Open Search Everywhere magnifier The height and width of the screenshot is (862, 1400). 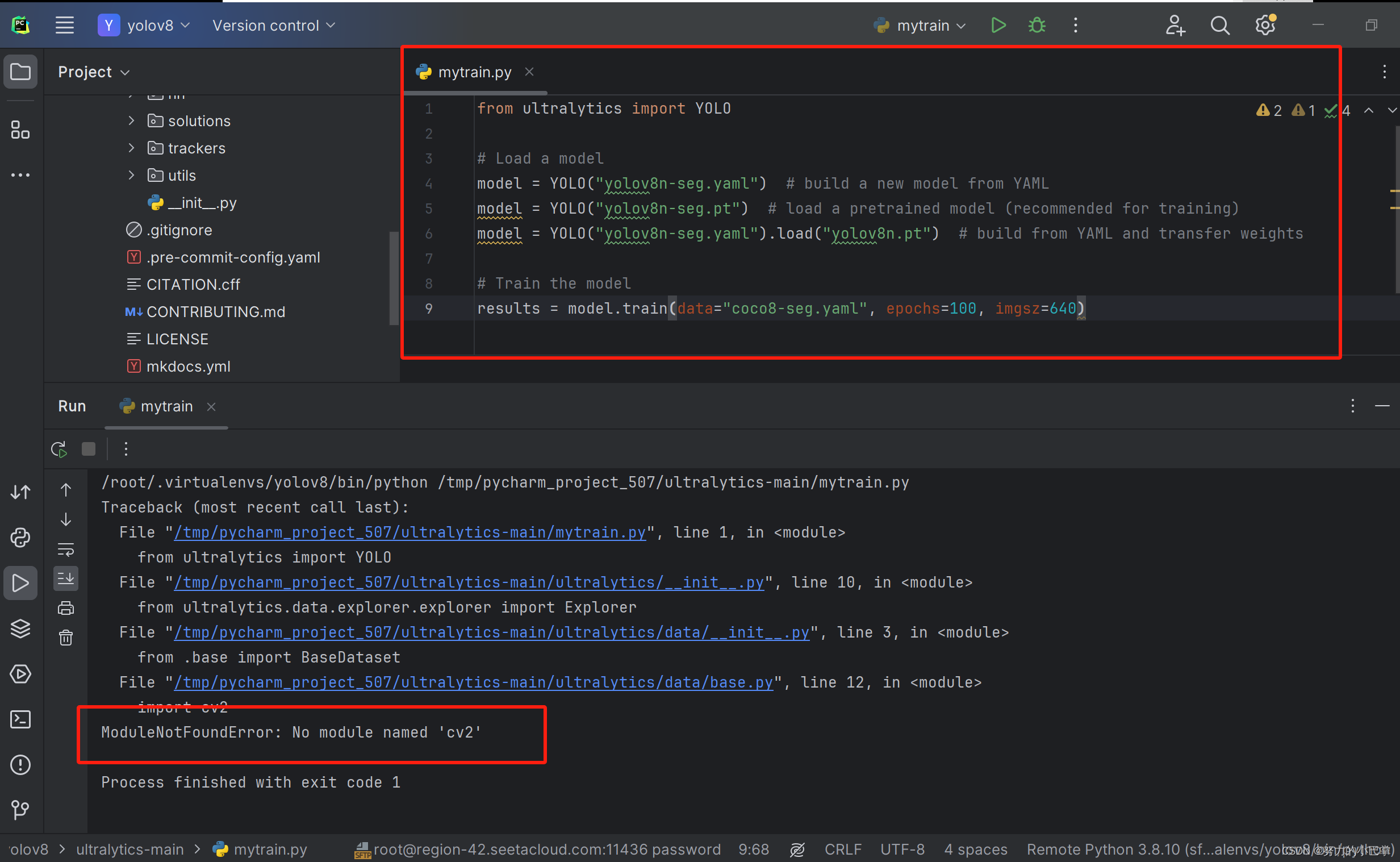point(1220,25)
